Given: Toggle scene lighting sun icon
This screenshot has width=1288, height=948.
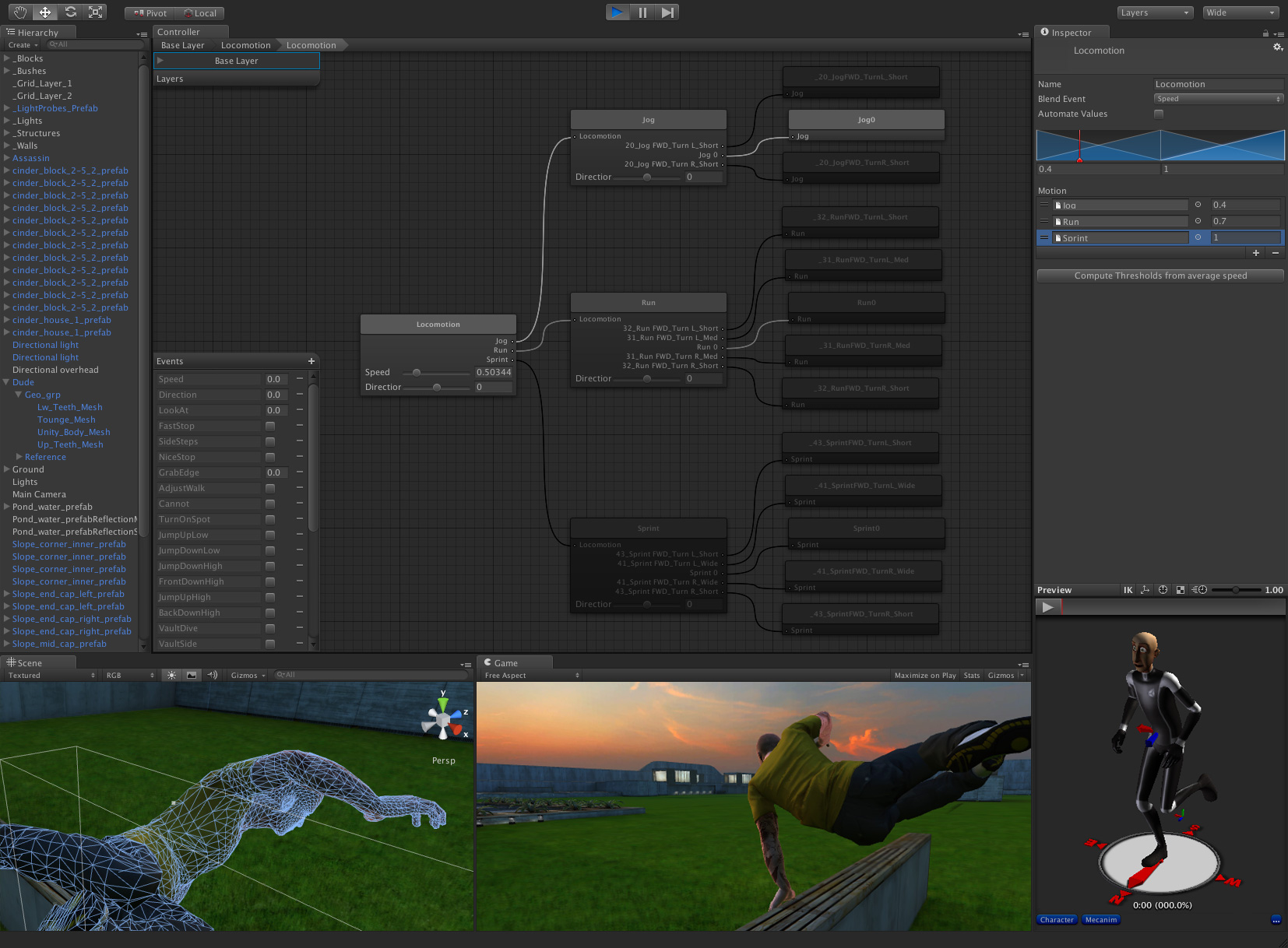Looking at the screenshot, I should 171,676.
